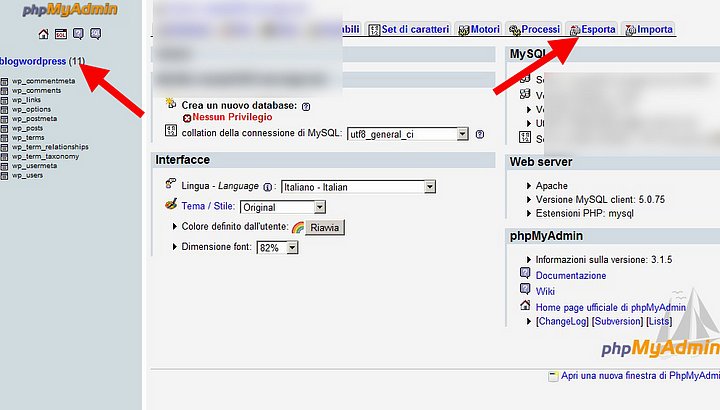Click the table icon beside wp_usermeta
The image size is (720, 410).
coord(4,166)
